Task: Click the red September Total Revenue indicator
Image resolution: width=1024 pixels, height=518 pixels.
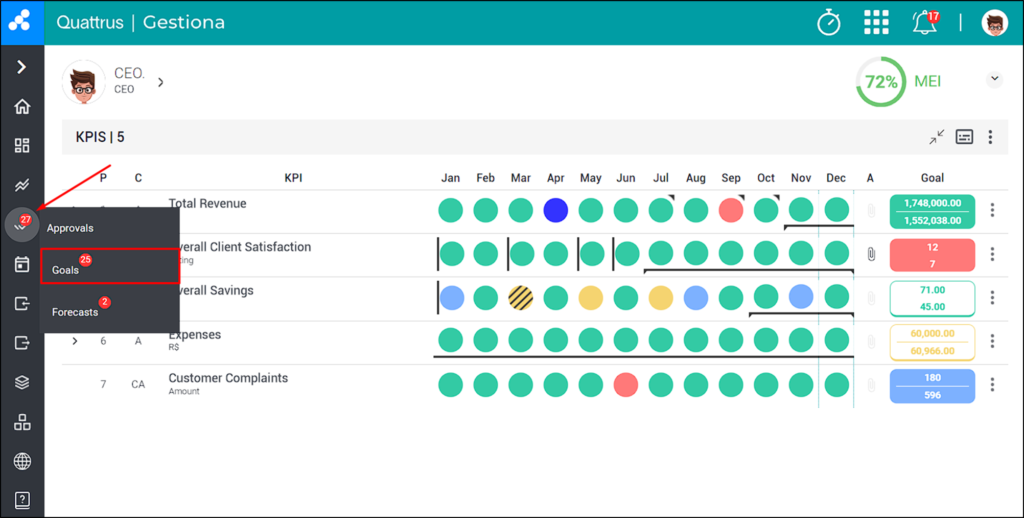Action: [731, 210]
